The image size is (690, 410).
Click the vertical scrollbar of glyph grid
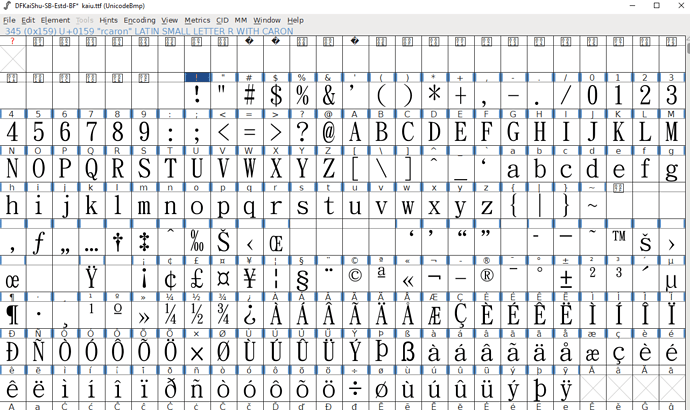tap(688, 223)
